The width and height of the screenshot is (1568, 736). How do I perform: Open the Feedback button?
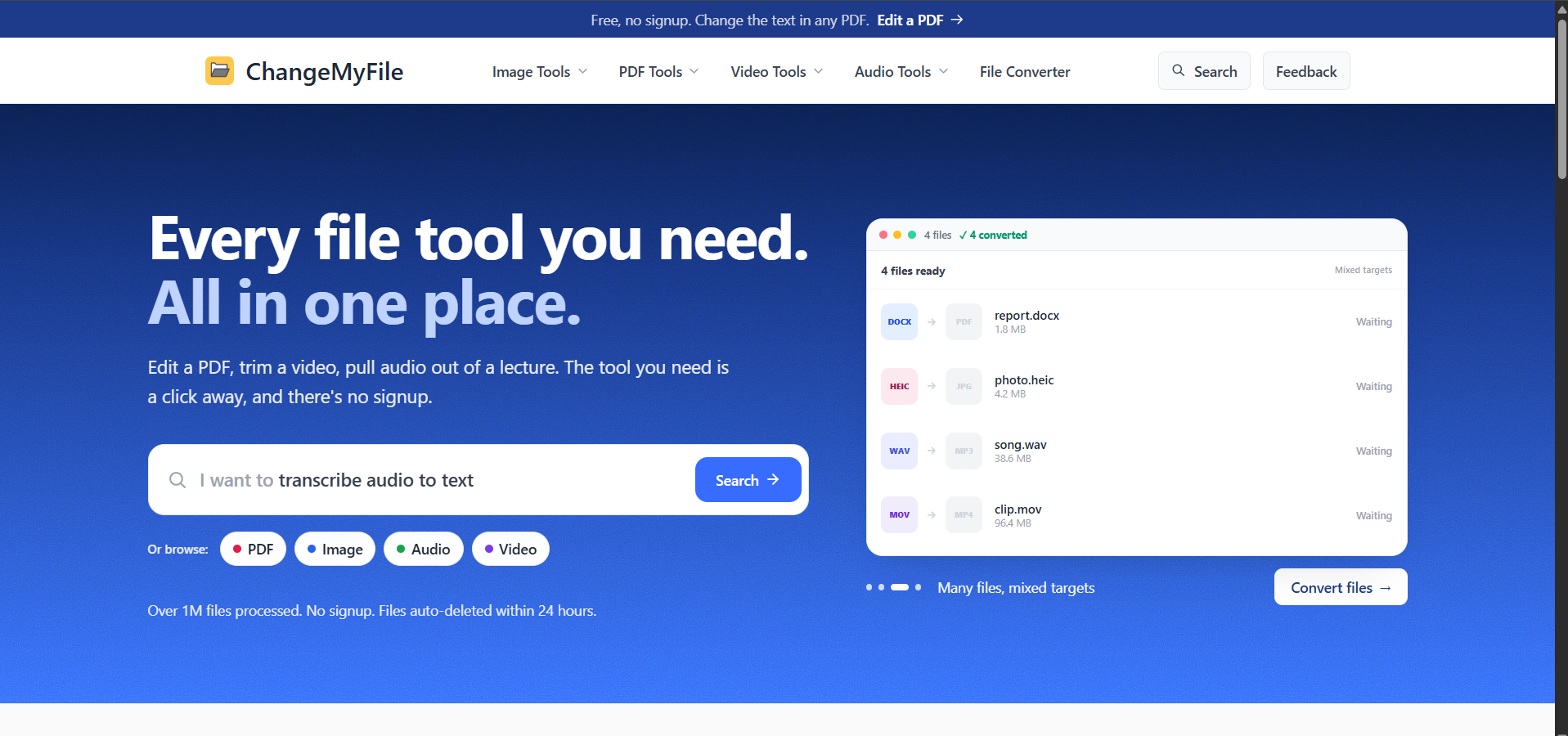point(1306,71)
